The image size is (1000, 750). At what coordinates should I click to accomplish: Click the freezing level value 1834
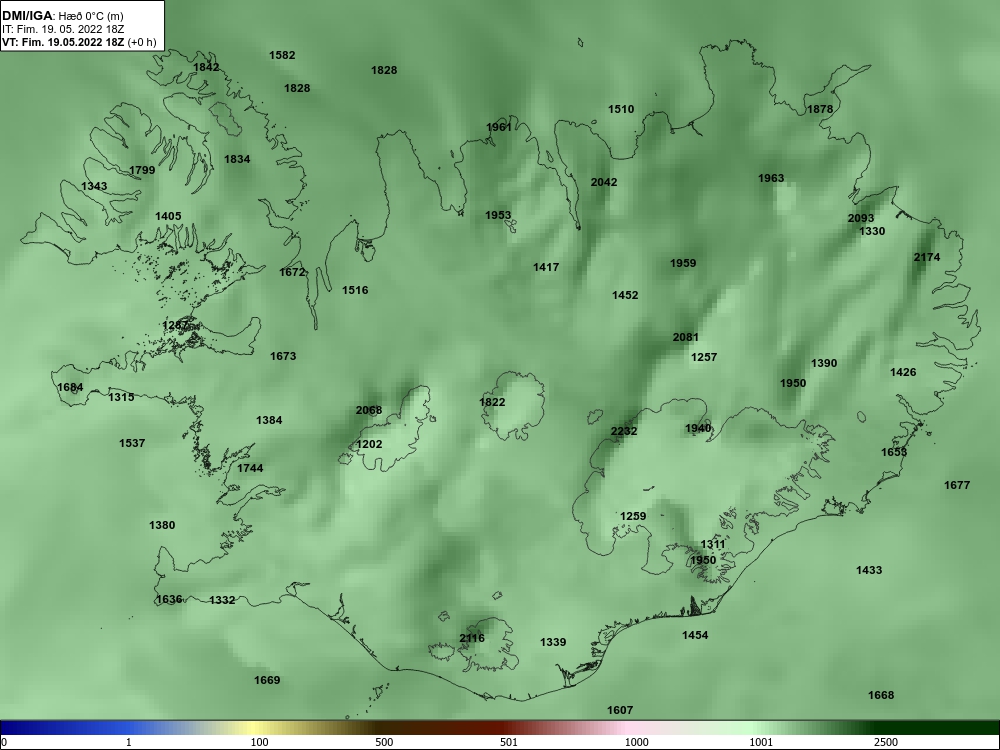pos(237,159)
